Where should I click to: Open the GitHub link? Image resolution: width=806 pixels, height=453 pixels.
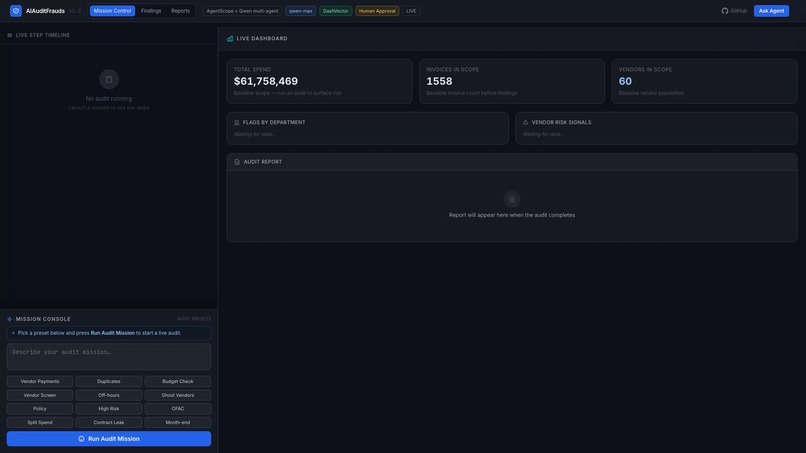pos(734,11)
